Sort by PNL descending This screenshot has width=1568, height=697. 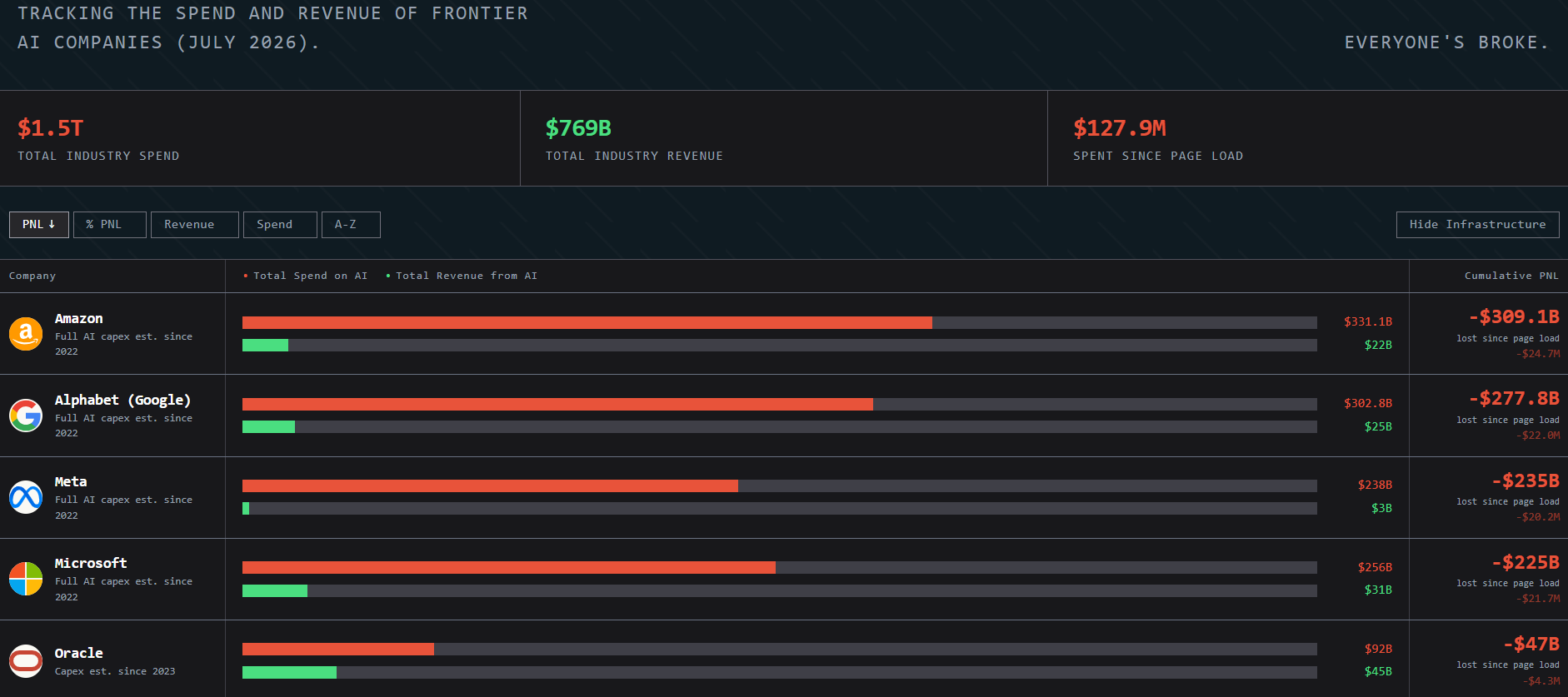click(x=39, y=225)
